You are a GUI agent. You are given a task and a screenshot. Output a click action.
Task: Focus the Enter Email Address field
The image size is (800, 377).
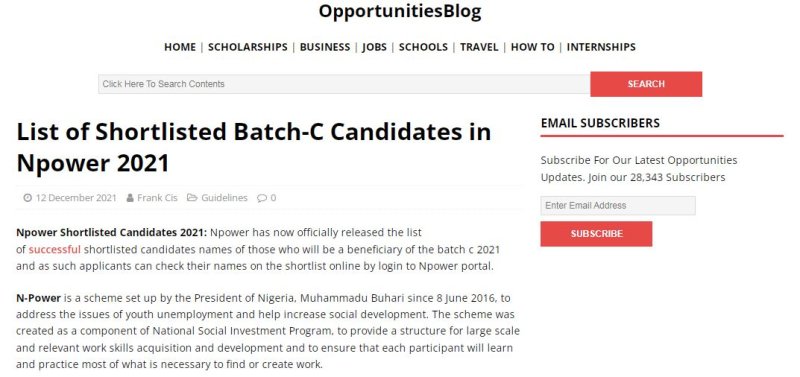pos(618,206)
